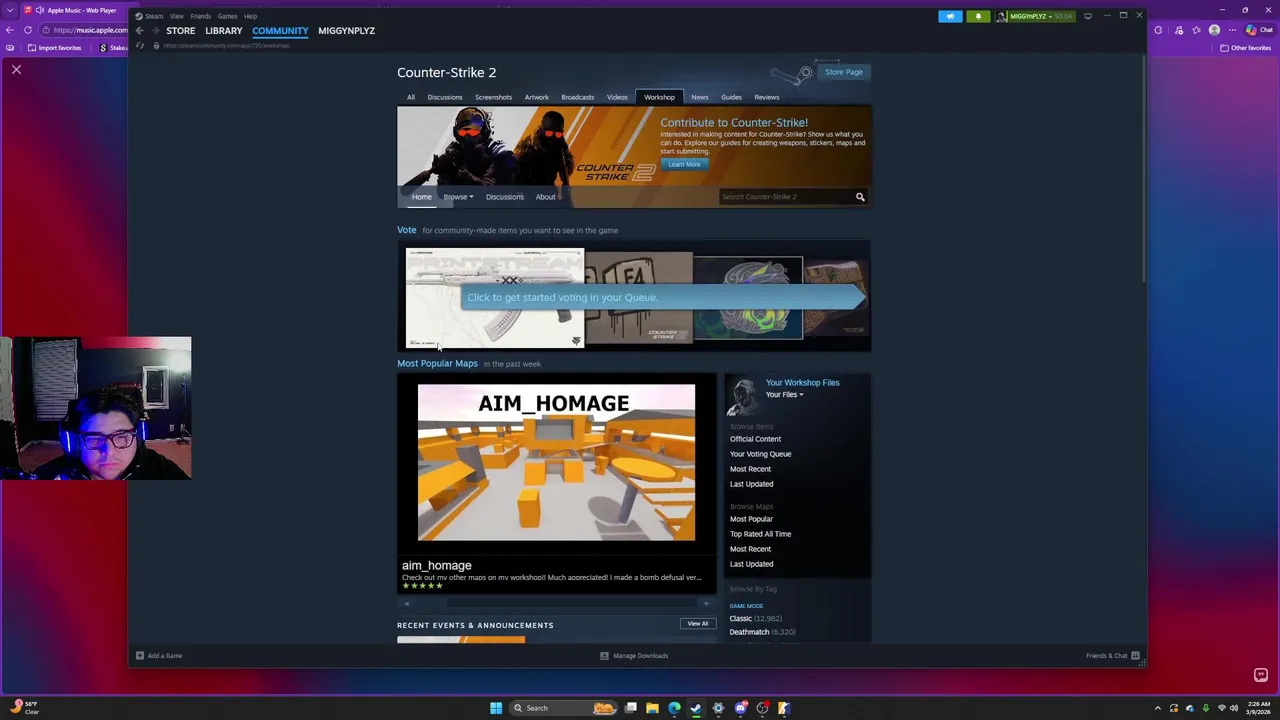
Task: Click the Add a Game plus icon
Action: click(x=140, y=656)
